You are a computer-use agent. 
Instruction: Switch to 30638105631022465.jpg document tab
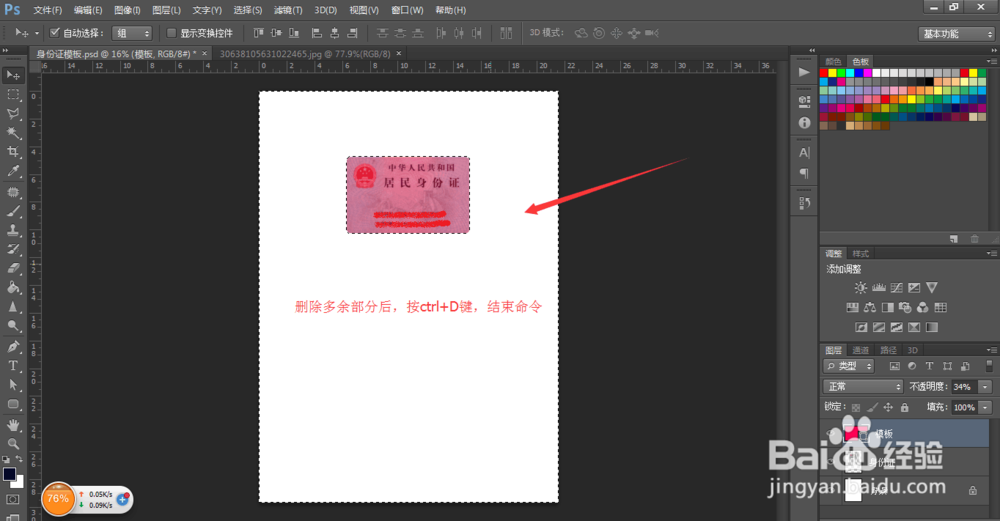[305, 54]
